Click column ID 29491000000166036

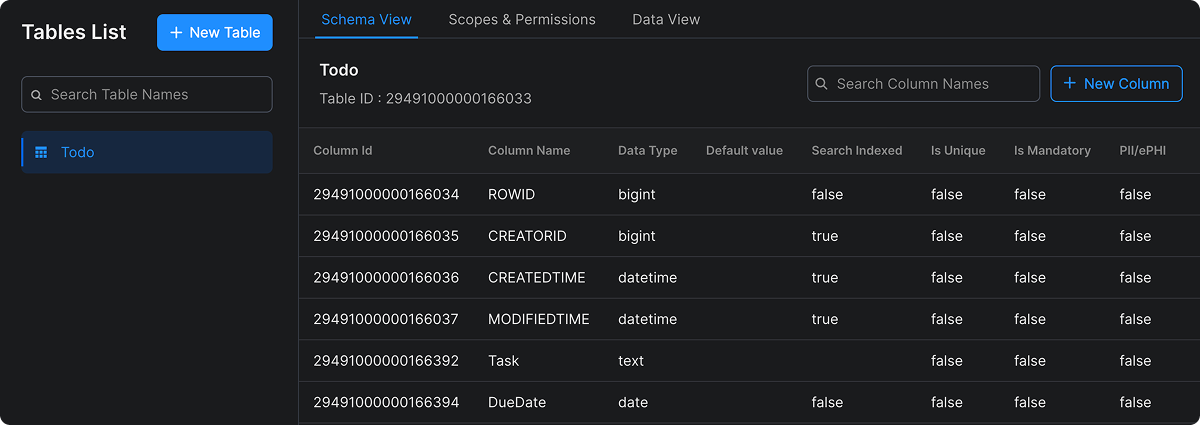point(386,278)
